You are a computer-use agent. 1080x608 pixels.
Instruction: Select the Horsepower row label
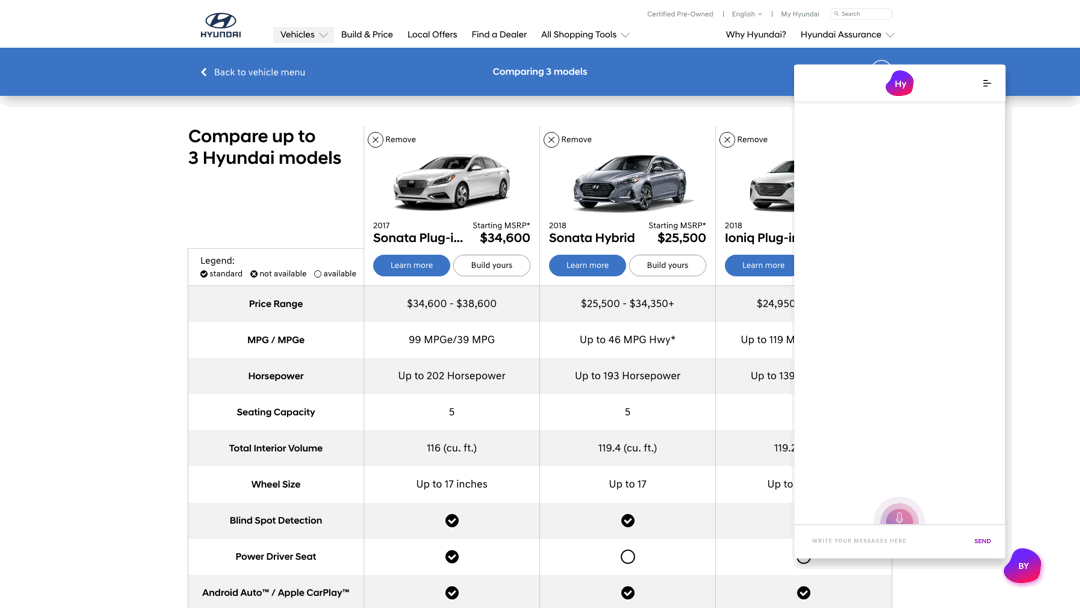(x=276, y=376)
